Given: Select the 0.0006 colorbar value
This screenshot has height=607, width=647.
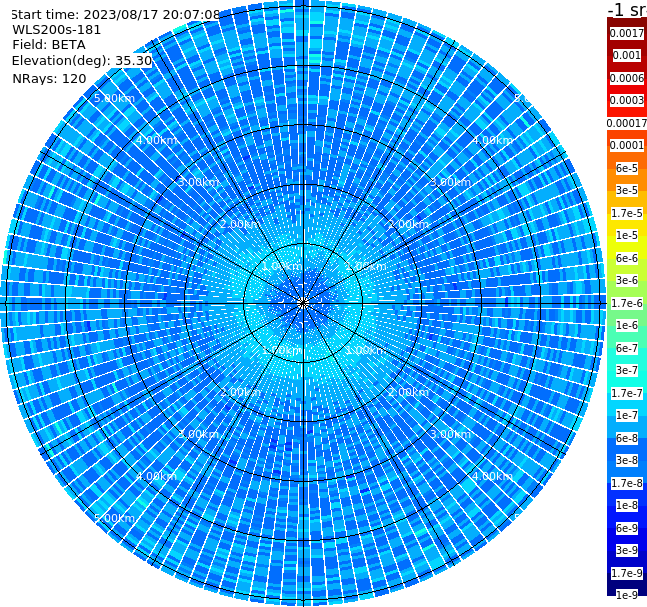Looking at the screenshot, I should click(x=627, y=78).
